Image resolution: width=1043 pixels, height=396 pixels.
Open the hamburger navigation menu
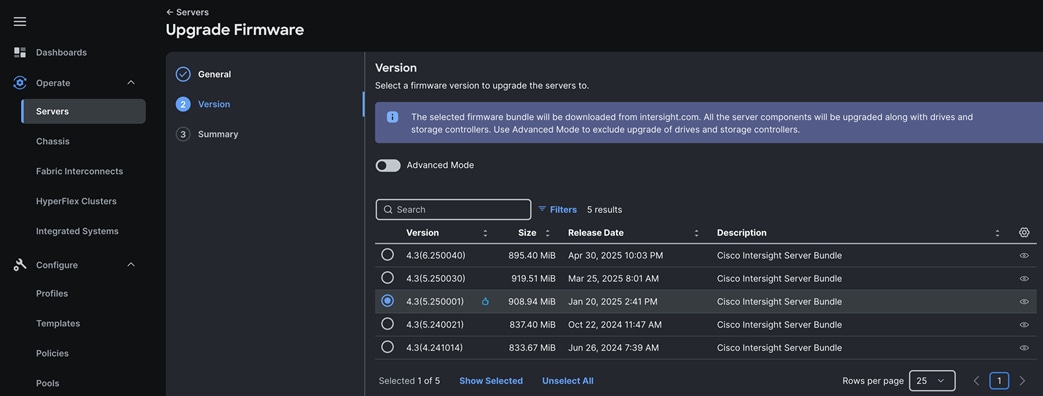pos(20,21)
